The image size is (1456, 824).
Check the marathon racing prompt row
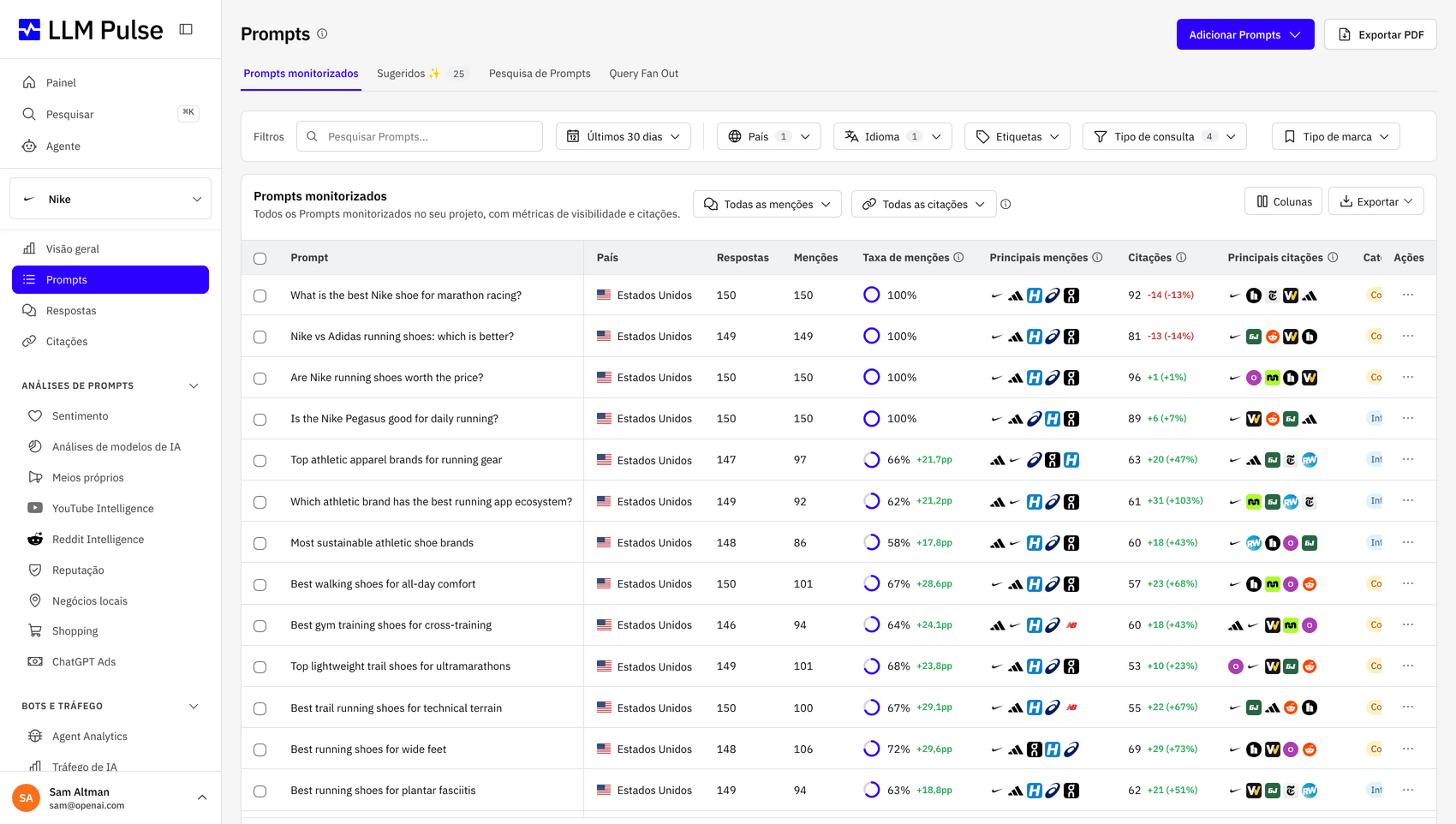[x=260, y=296]
